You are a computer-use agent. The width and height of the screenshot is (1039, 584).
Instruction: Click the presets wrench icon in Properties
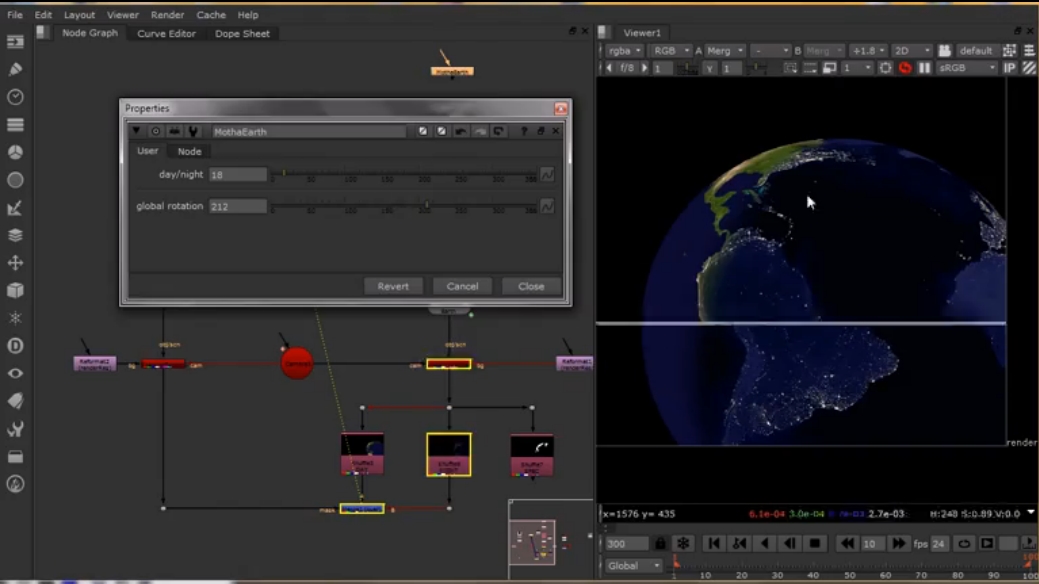[x=193, y=131]
